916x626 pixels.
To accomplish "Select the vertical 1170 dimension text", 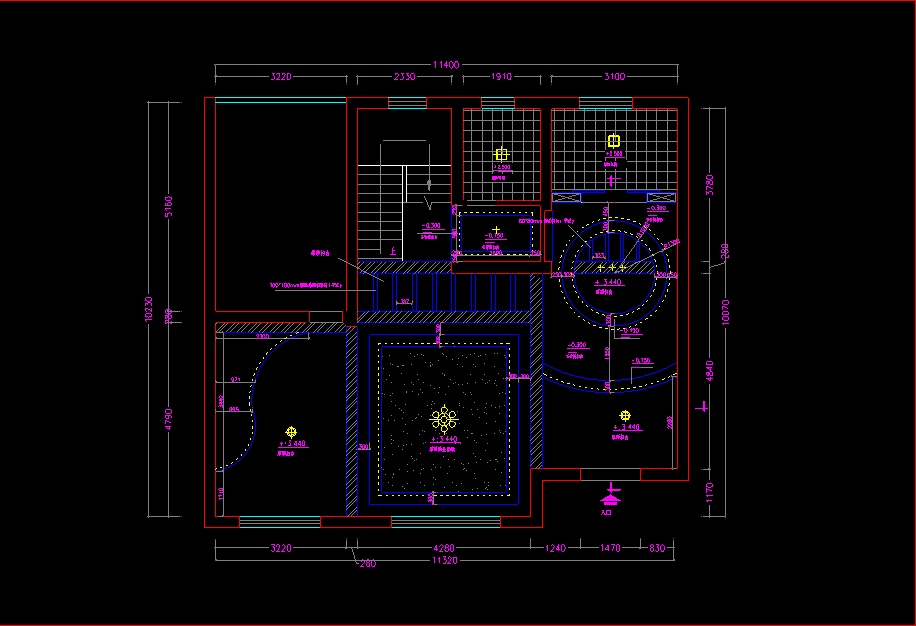I will [709, 492].
